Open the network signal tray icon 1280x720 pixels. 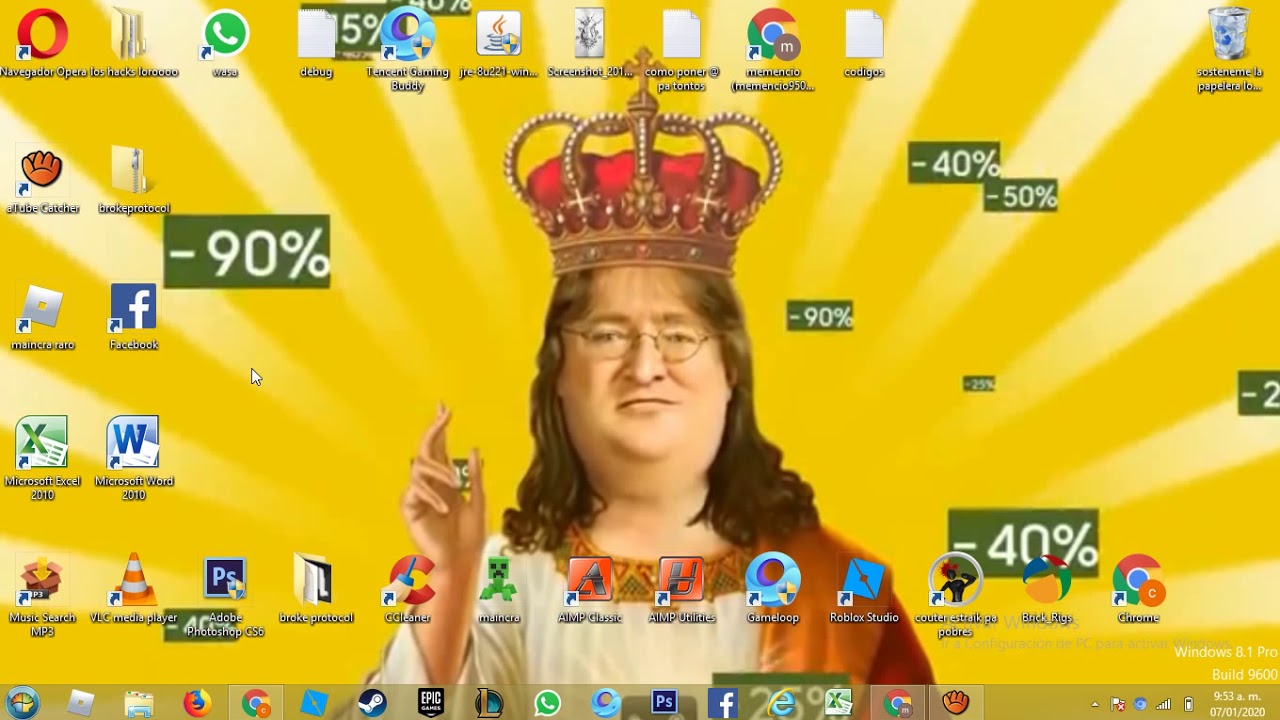[x=1163, y=704]
